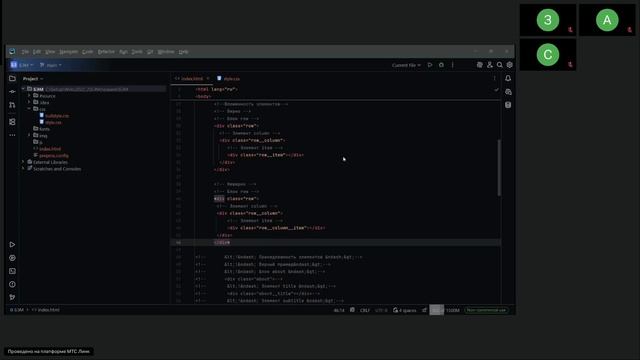Image resolution: width=640 pixels, height=360 pixels.
Task: Open Notifications bell icon
Action: (x=508, y=78)
